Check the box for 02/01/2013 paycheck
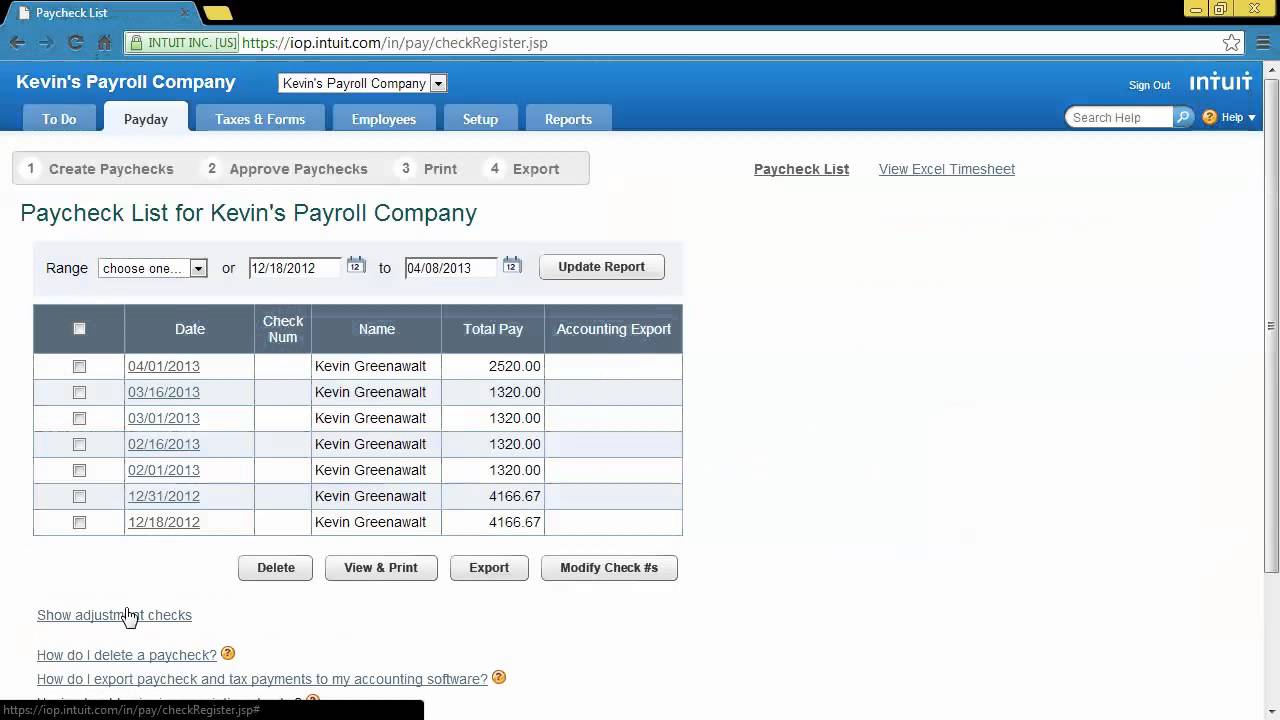Viewport: 1280px width, 720px height. pos(79,470)
